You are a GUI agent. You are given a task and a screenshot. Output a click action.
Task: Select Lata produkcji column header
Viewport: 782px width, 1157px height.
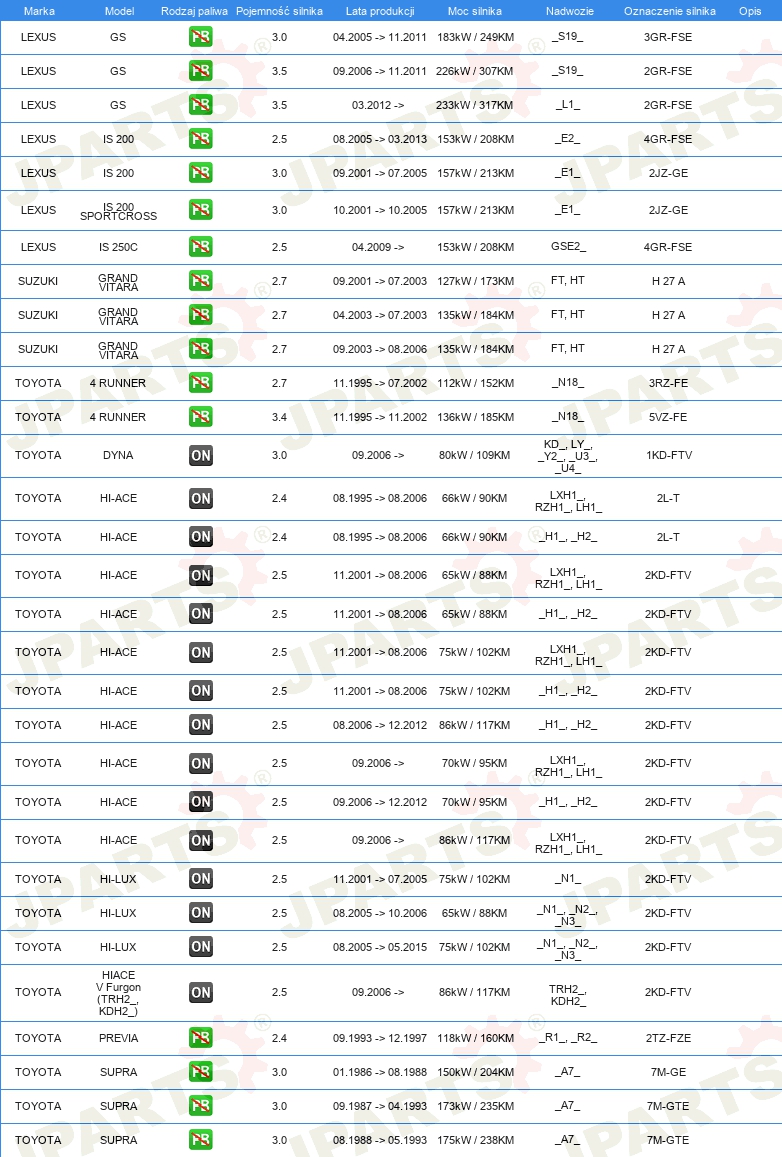[380, 11]
